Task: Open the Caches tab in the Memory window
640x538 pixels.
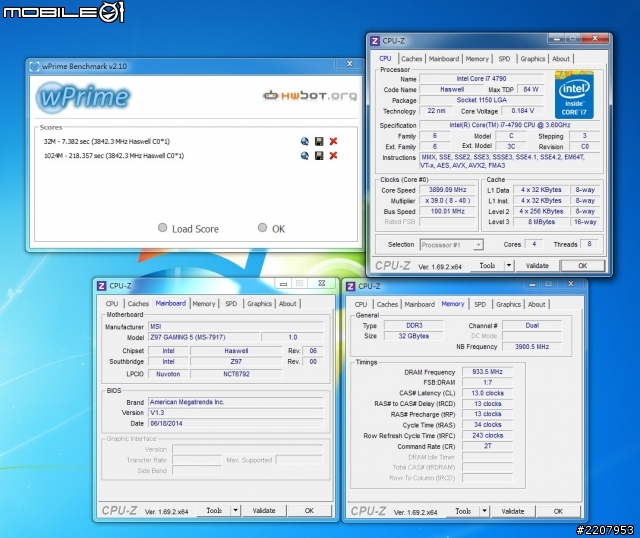Action: point(387,305)
